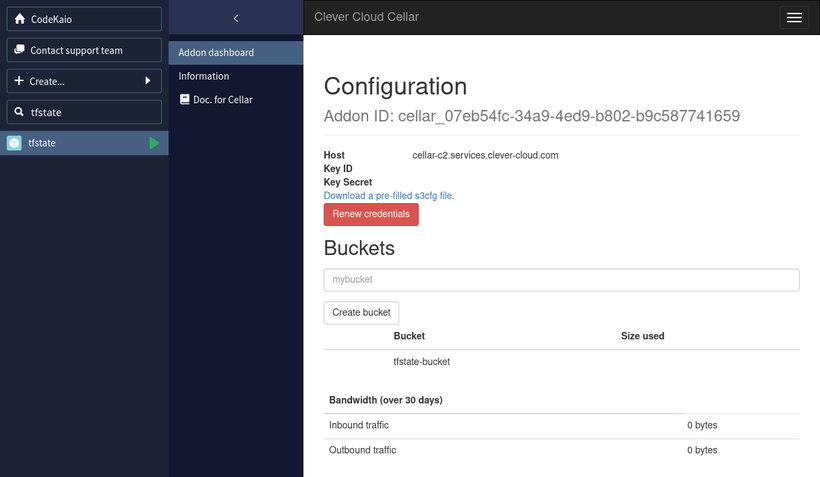The image size is (820, 477).
Task: Click the Size used column header
Action: coord(642,336)
